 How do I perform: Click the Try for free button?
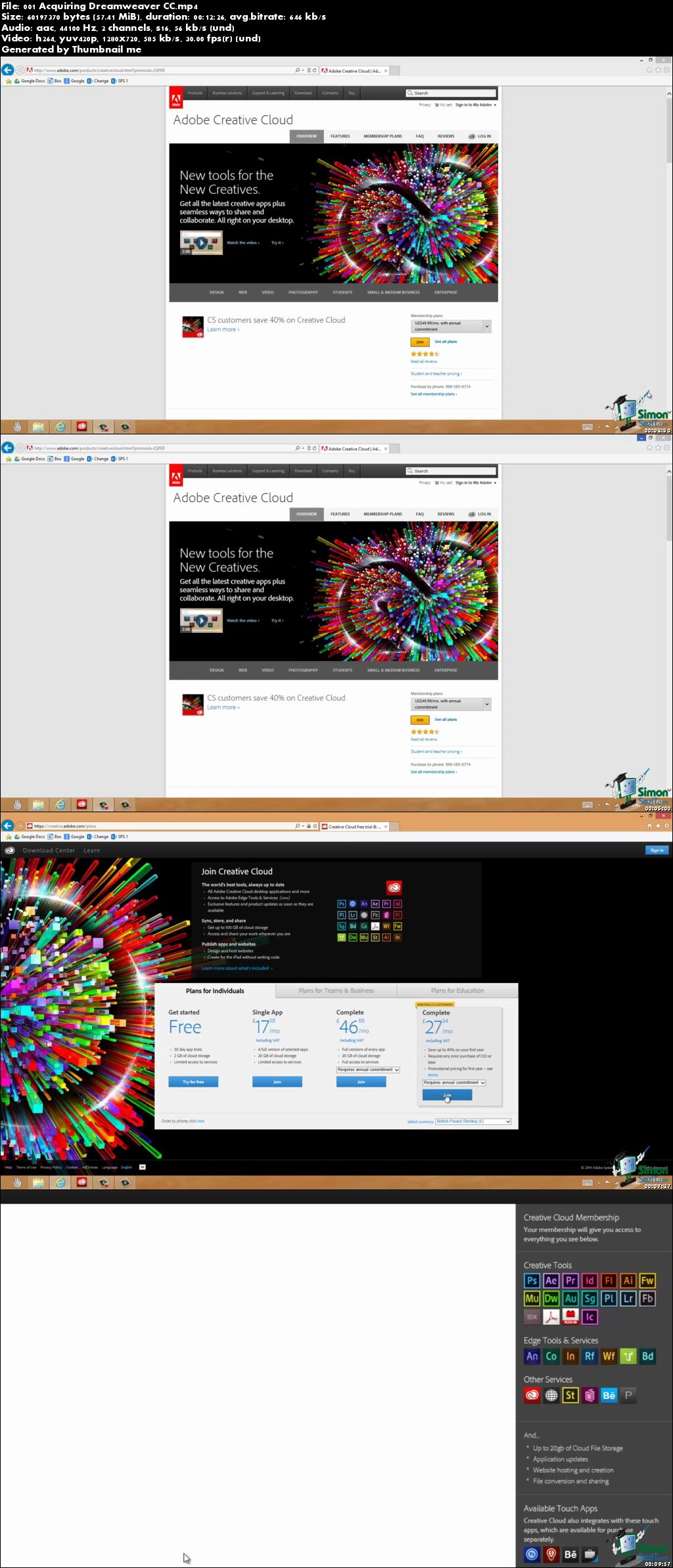pyautogui.click(x=193, y=1082)
